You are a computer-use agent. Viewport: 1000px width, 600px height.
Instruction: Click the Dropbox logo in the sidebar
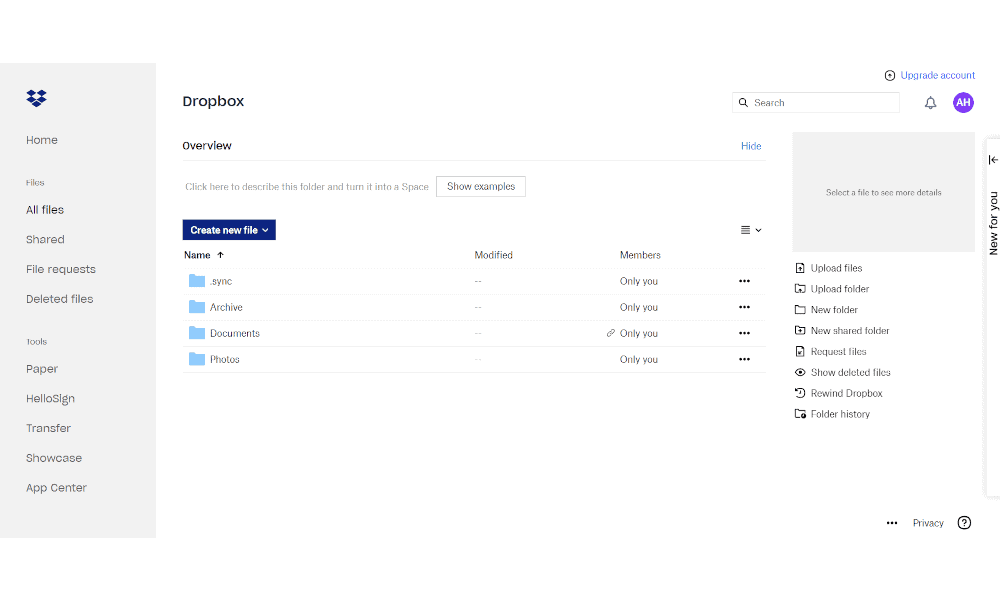coord(36,98)
